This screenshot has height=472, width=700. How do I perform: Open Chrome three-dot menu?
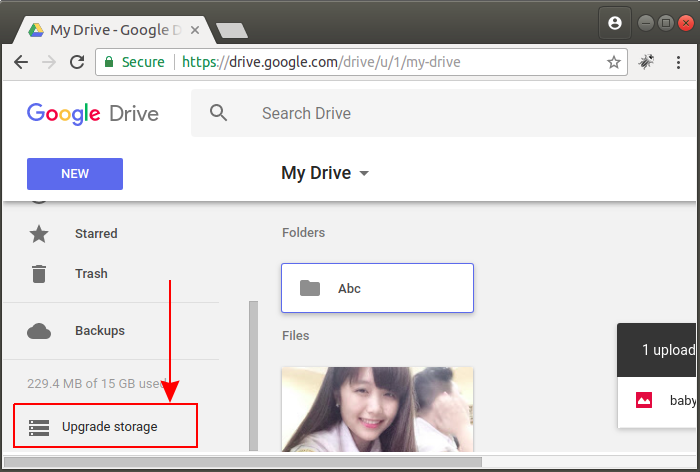coord(678,62)
